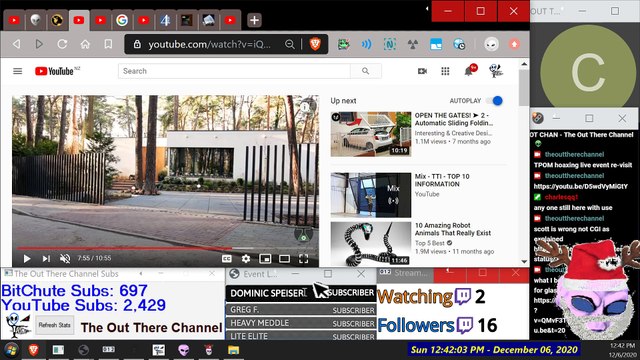Reload the current page
The width and height of the screenshot is (640, 360).
click(x=62, y=44)
